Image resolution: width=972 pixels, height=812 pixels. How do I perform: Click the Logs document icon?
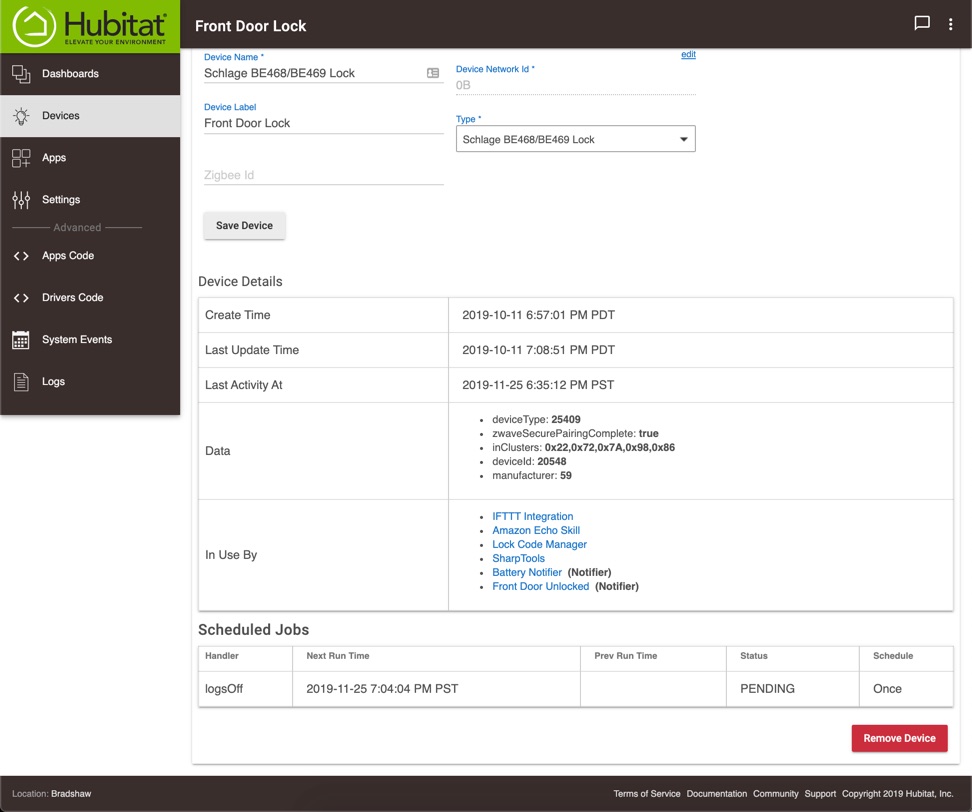pos(21,382)
